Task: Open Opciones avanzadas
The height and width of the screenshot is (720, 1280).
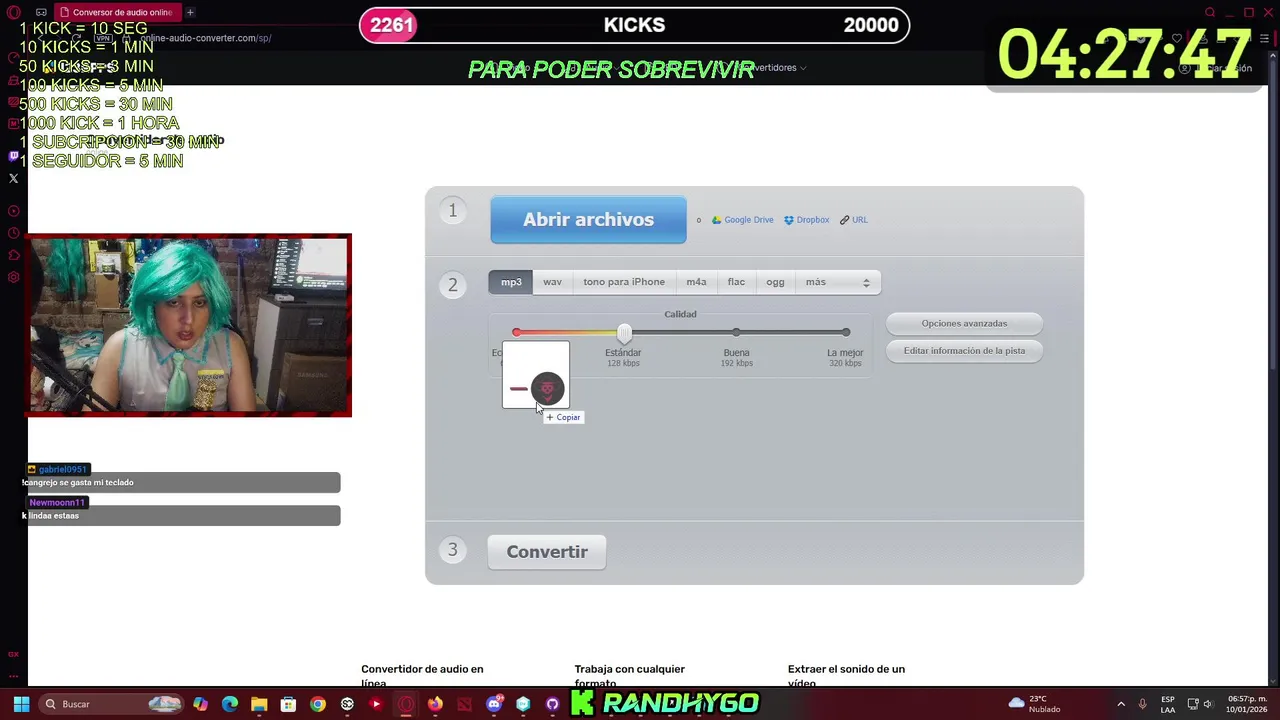Action: pyautogui.click(x=964, y=323)
